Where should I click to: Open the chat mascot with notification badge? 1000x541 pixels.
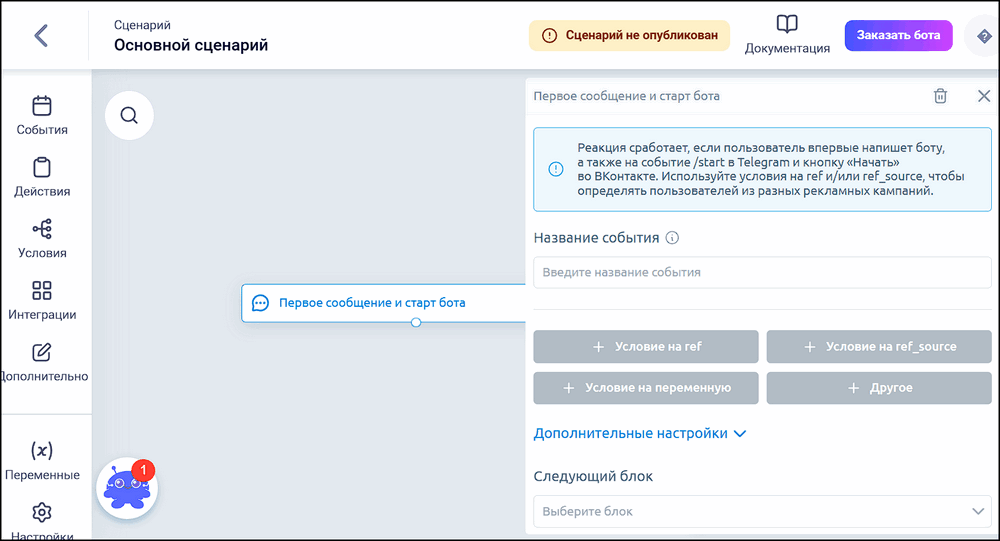[127, 488]
